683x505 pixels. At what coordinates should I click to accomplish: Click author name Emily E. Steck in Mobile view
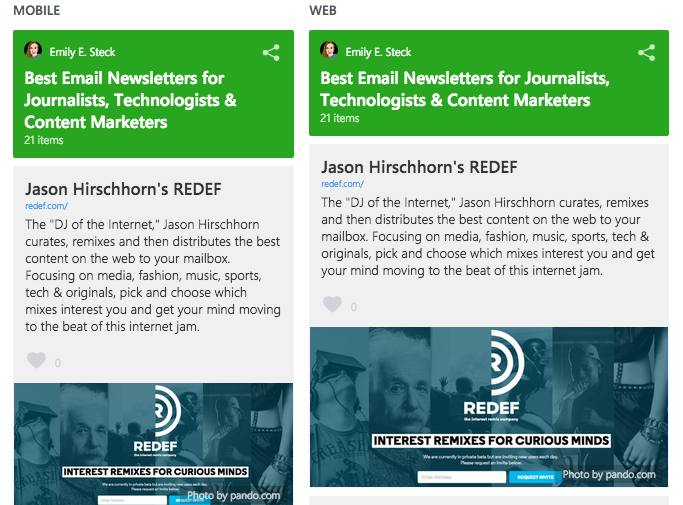point(82,52)
